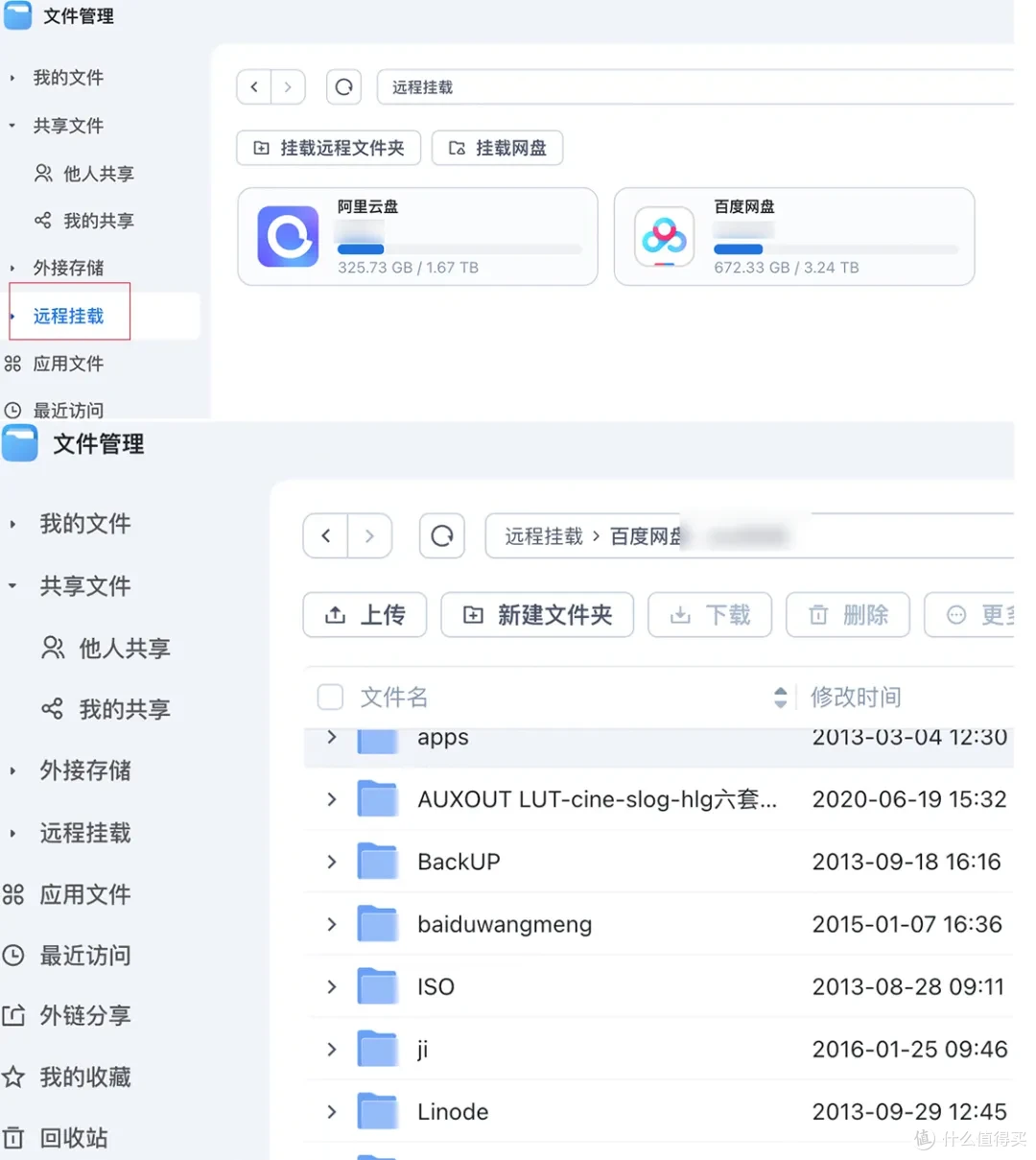Click the back arrow in upper window

point(254,87)
